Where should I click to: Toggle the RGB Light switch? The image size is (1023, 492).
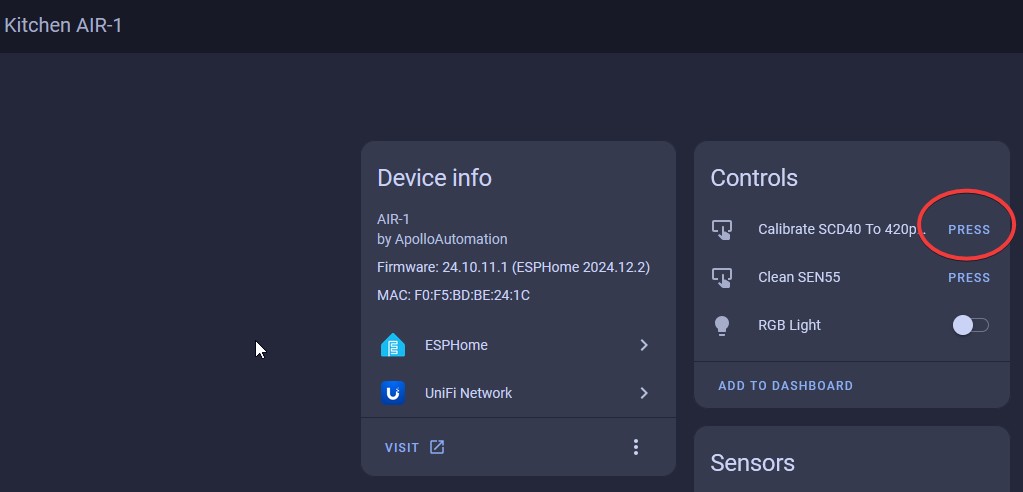970,325
